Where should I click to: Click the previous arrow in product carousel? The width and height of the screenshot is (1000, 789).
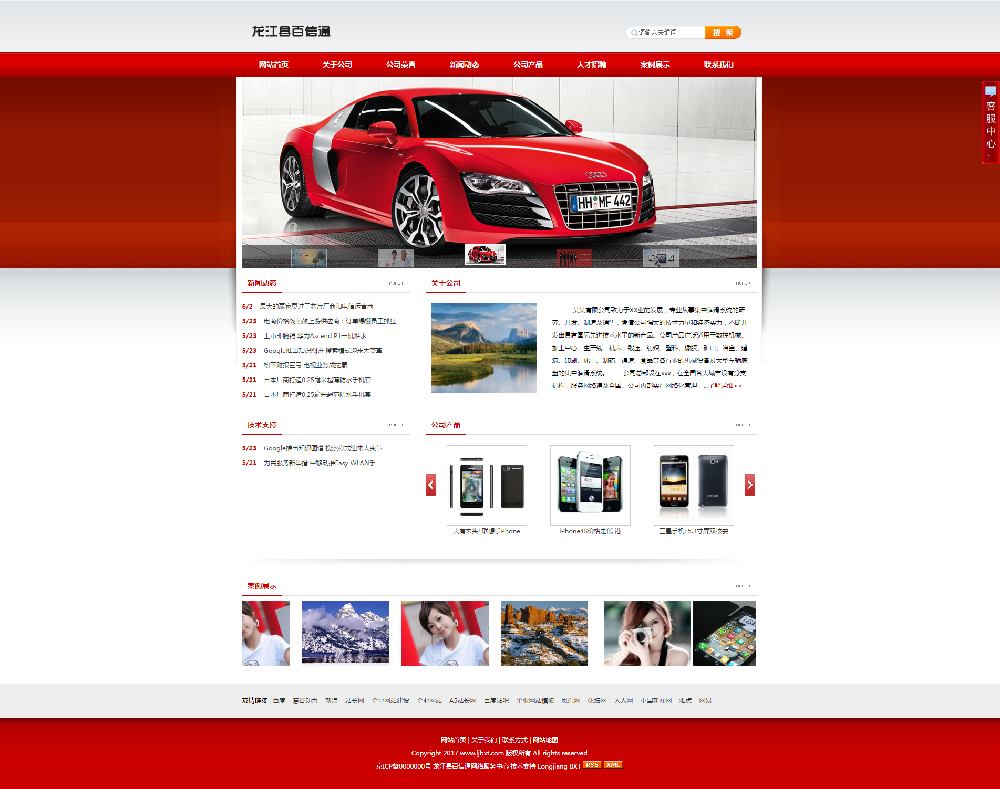click(431, 485)
